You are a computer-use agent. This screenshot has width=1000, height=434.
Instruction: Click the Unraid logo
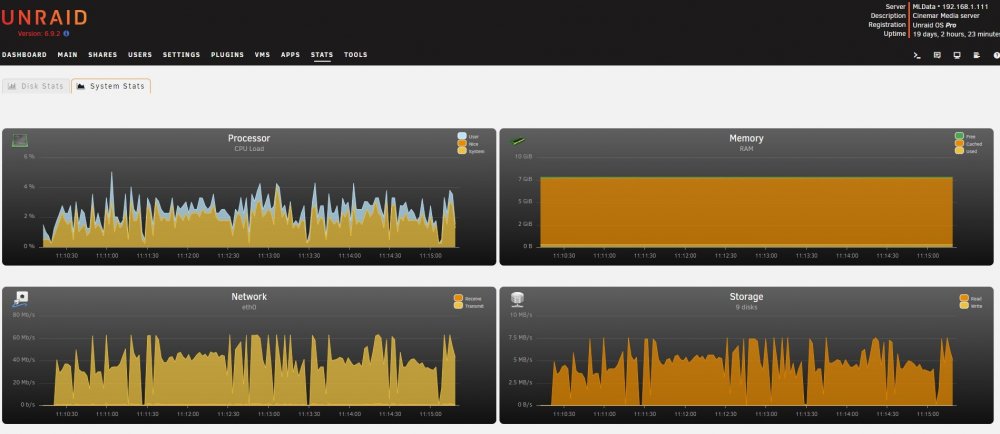coord(44,17)
